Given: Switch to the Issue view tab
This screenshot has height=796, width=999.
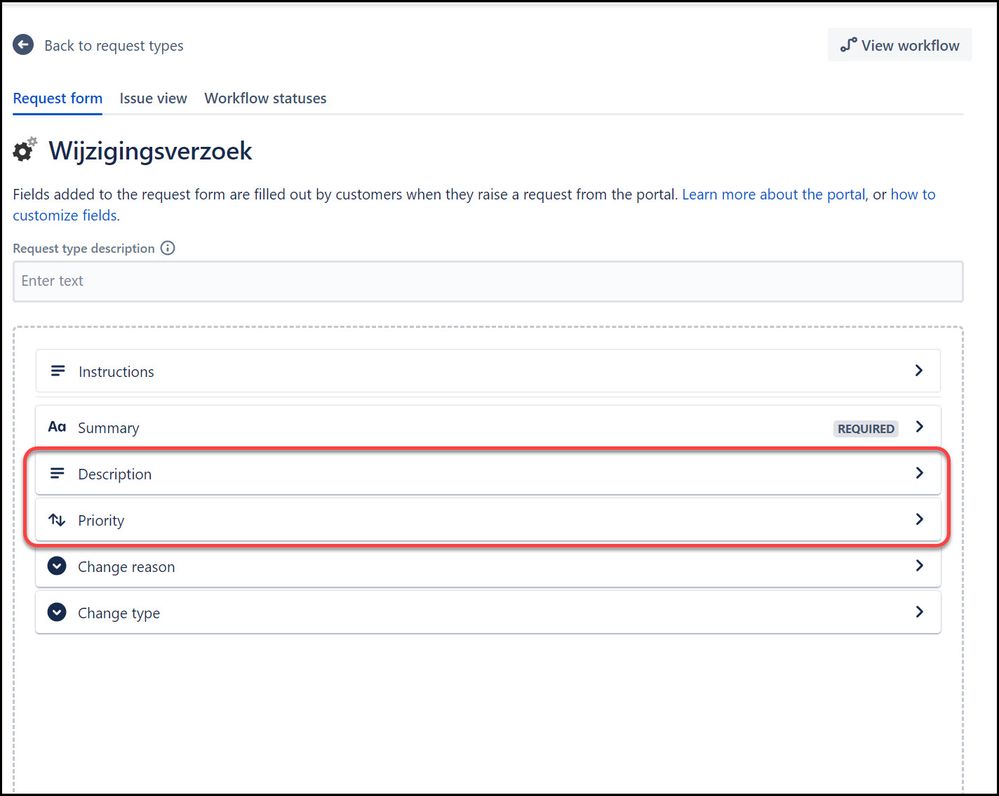Looking at the screenshot, I should [x=153, y=98].
